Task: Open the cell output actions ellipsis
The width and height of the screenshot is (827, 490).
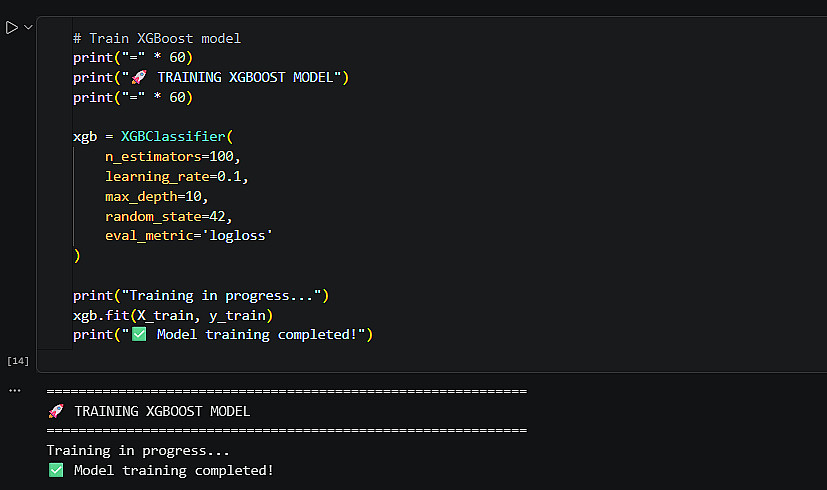Action: coord(14,390)
